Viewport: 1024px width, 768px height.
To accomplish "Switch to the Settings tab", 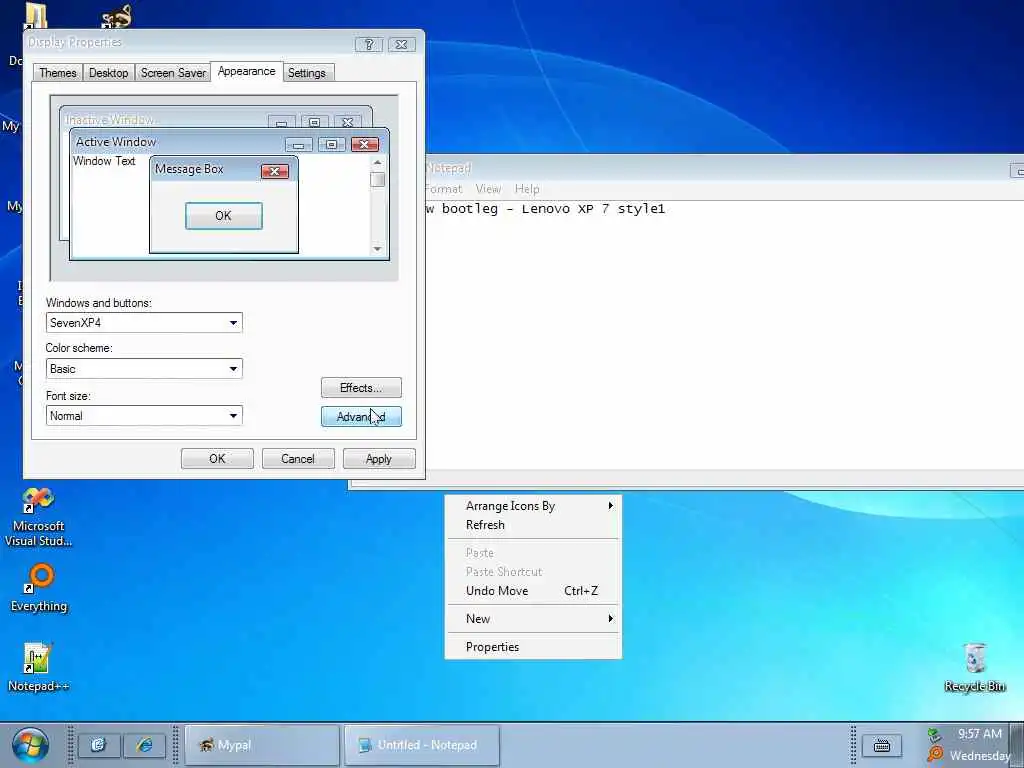I will pyautogui.click(x=307, y=72).
